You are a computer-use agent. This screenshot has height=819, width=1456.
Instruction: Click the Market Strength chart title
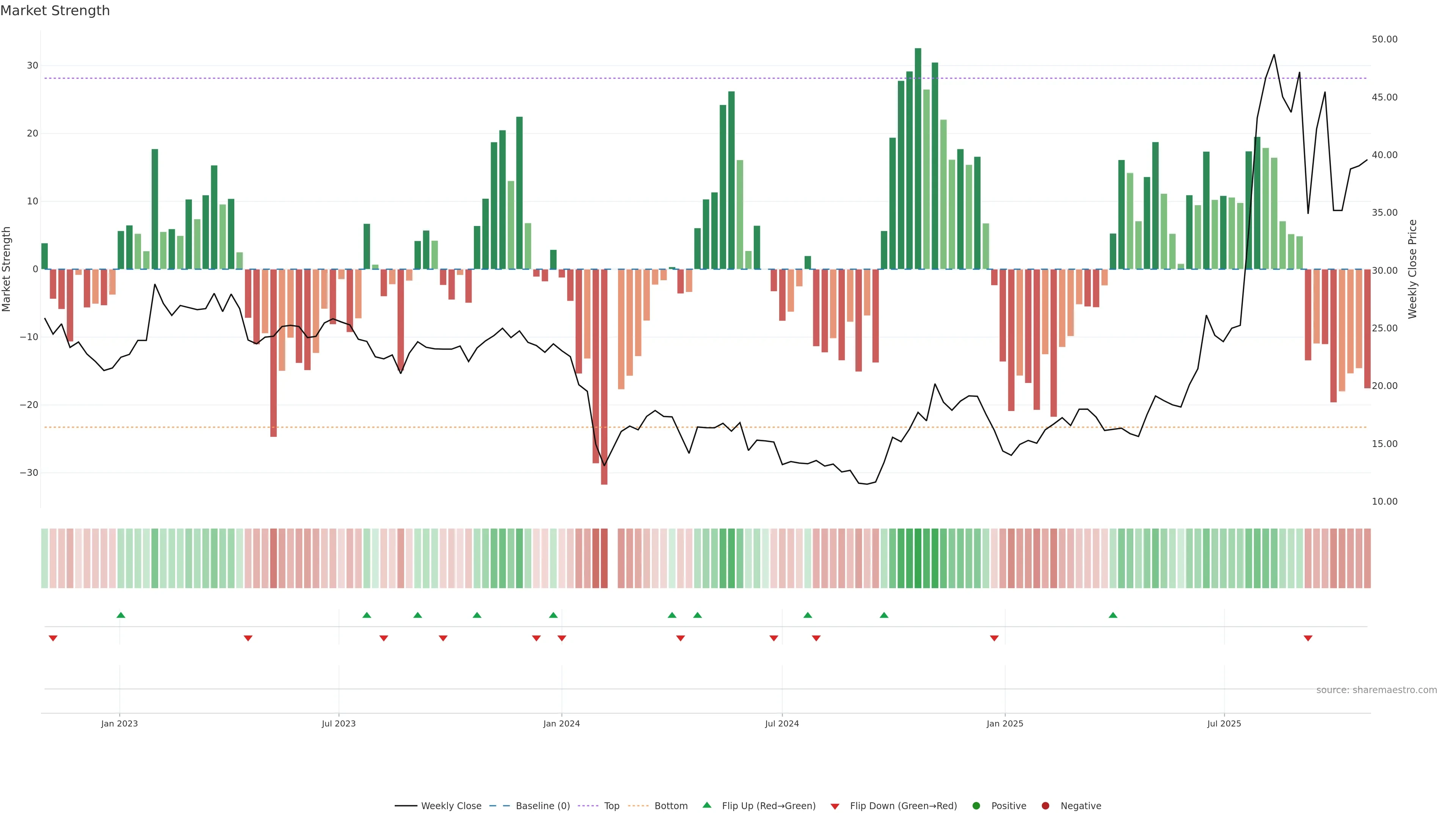coord(55,11)
